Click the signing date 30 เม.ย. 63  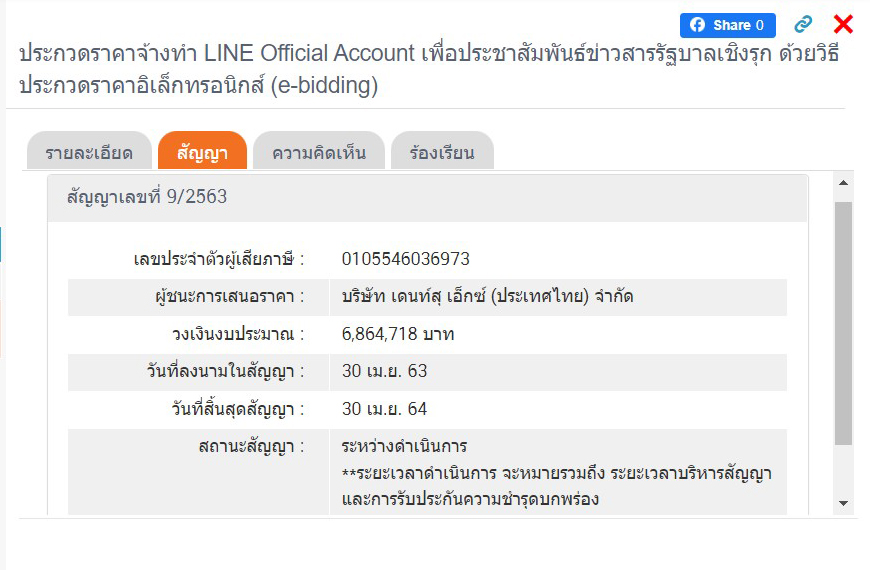click(384, 371)
